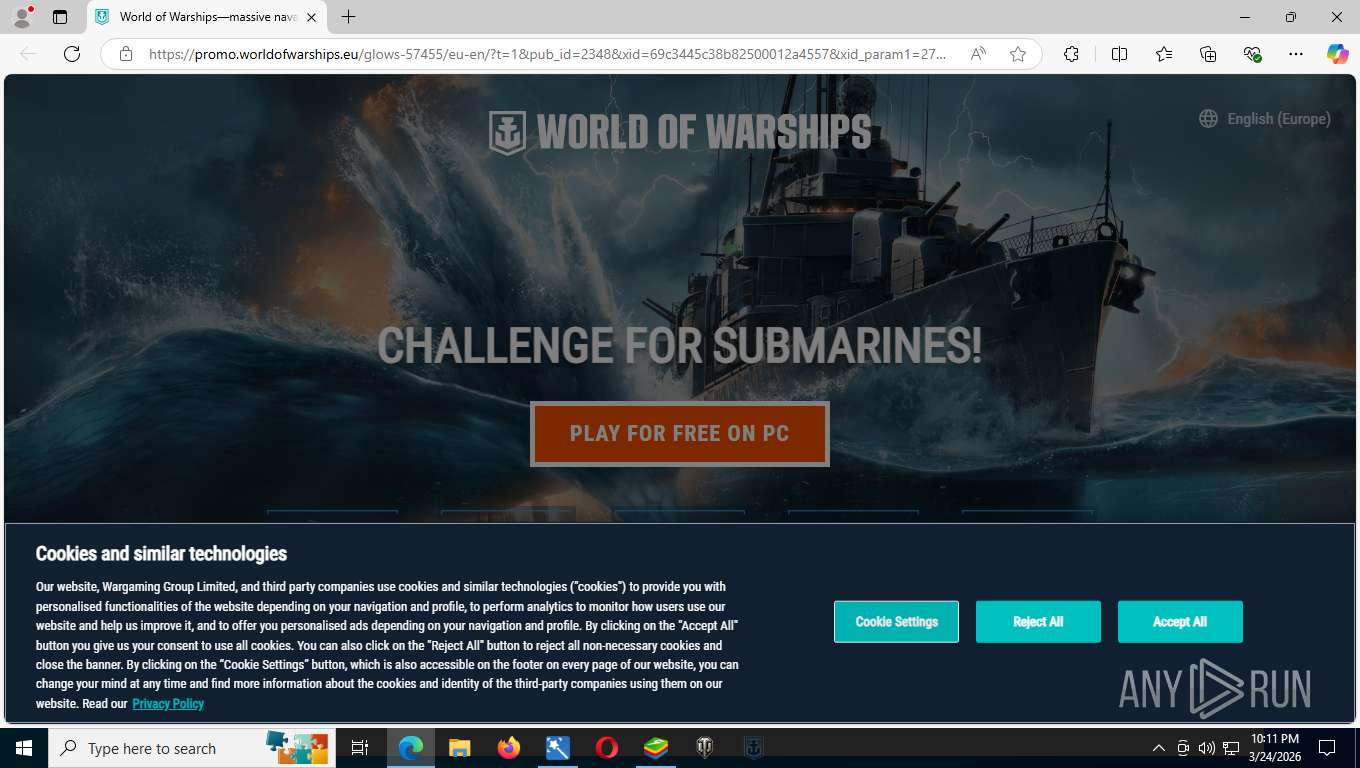Open BlueStacks from the taskbar

click(x=656, y=748)
